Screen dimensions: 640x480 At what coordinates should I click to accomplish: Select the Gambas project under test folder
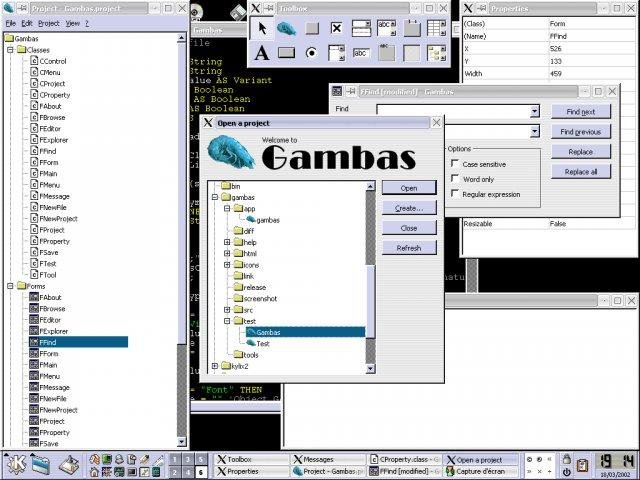[268, 332]
